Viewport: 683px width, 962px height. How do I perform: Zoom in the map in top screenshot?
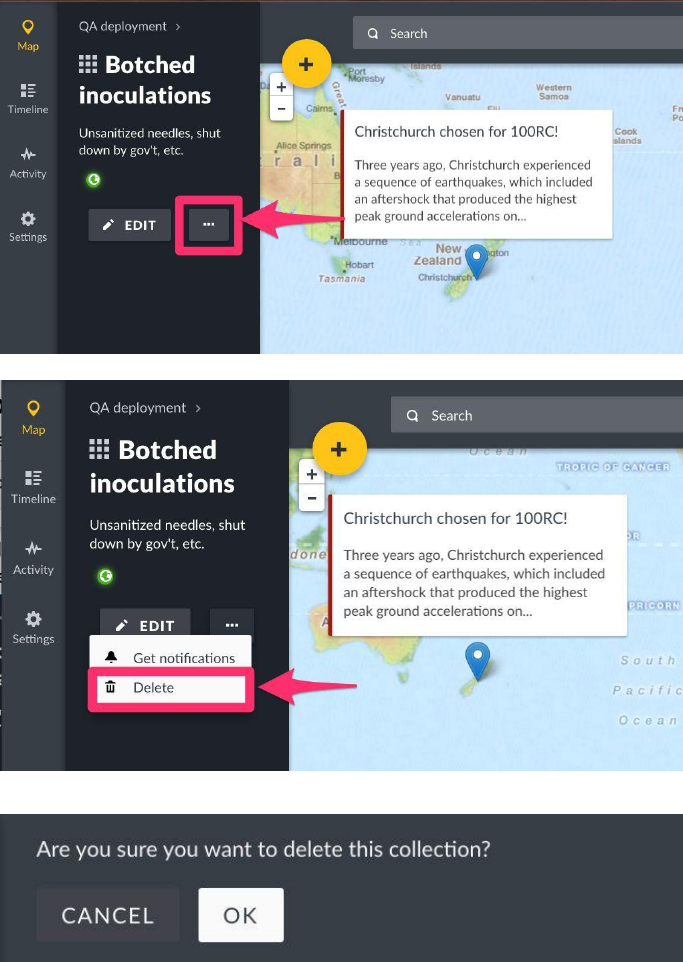tap(281, 87)
